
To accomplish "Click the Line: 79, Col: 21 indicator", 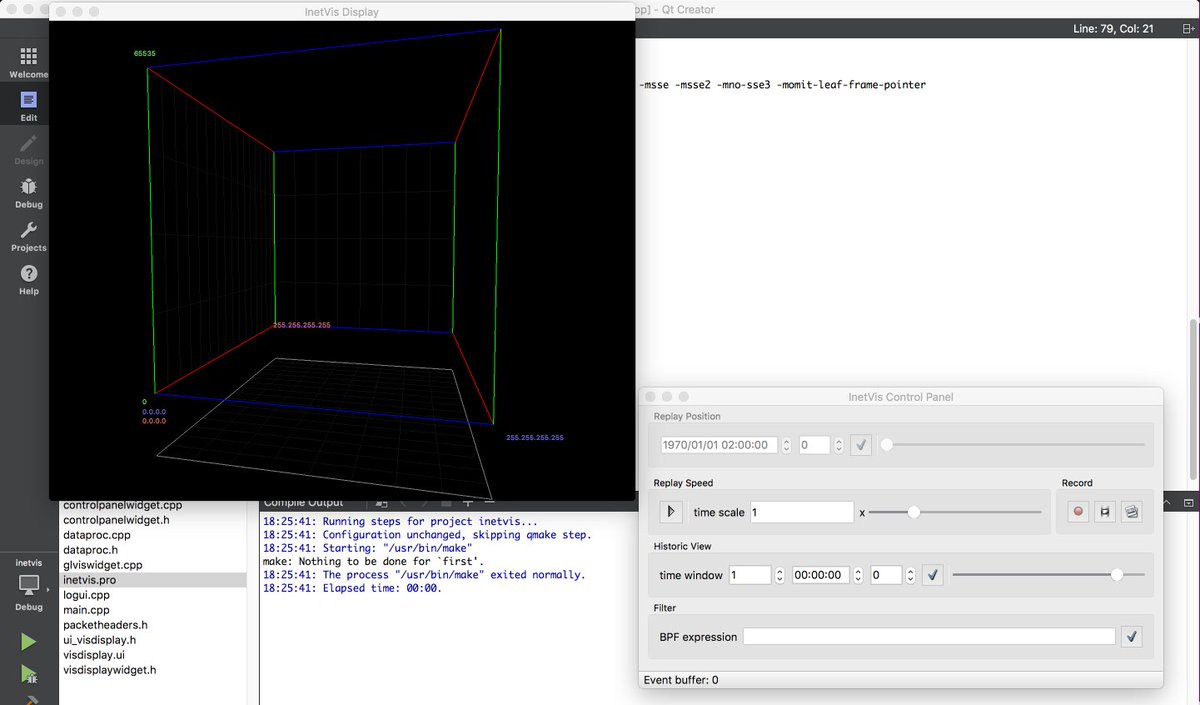I will [1113, 29].
